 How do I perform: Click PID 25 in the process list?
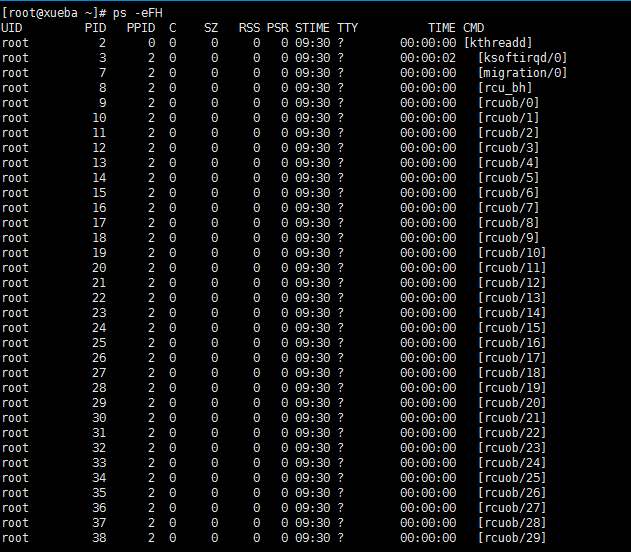pos(99,343)
